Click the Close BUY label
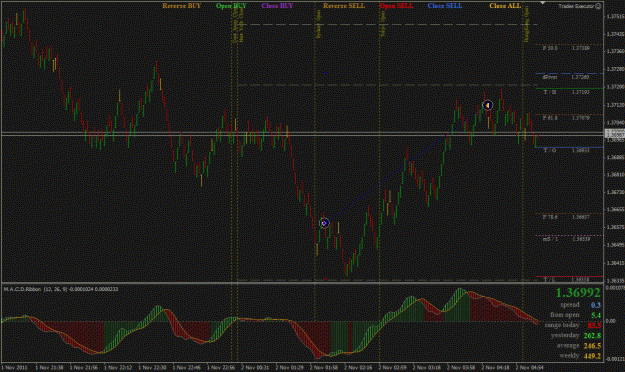Screen dimensions: 625x372 coord(277,6)
